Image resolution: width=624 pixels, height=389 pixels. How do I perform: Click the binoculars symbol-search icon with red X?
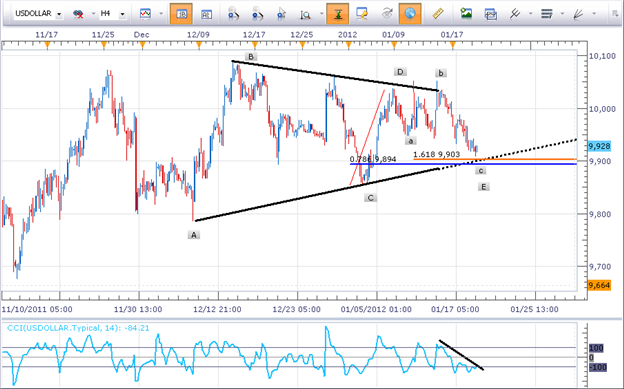pyautogui.click(x=78, y=14)
